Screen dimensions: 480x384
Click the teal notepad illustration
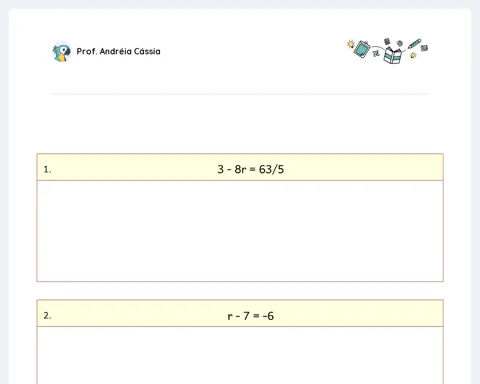[x=362, y=49]
